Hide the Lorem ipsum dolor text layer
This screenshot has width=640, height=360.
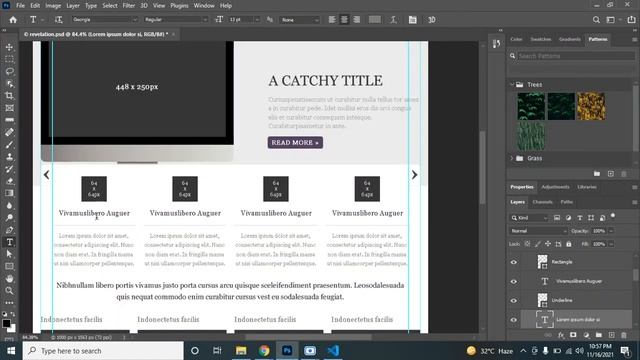514,320
